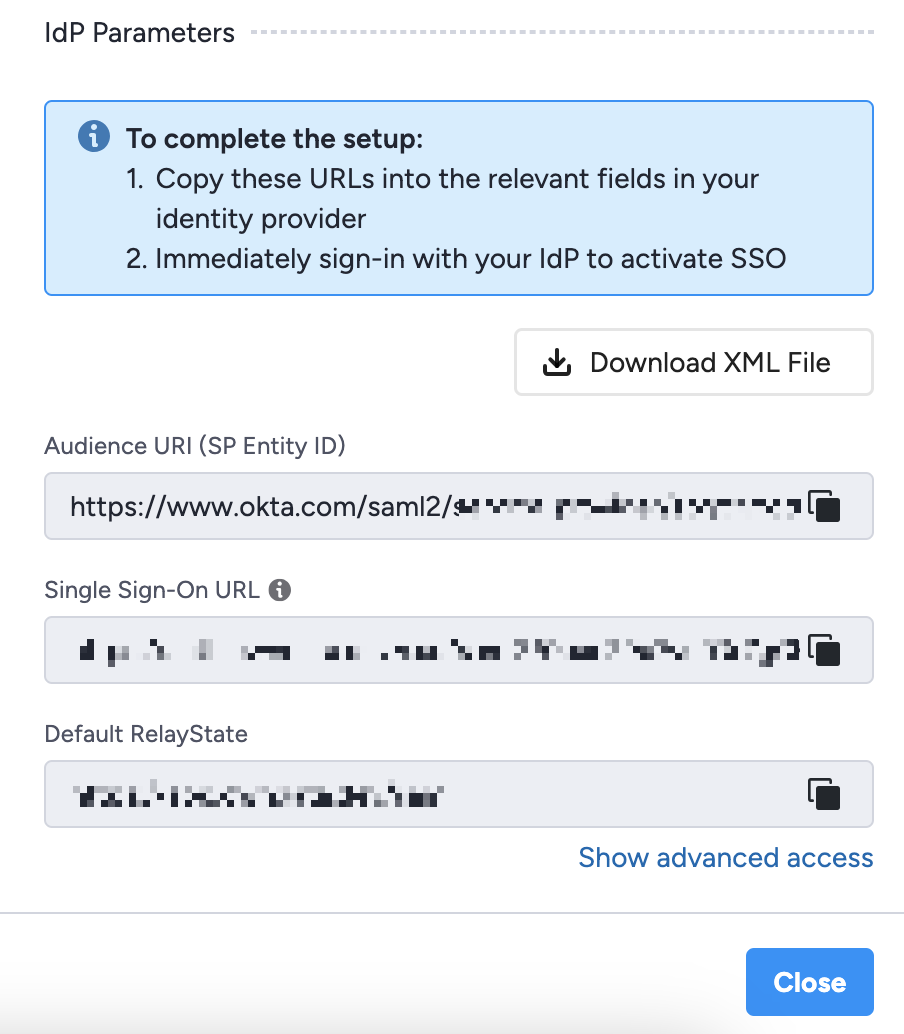The width and height of the screenshot is (904, 1034).
Task: Close the IdP Parameters dialog
Action: tap(809, 981)
